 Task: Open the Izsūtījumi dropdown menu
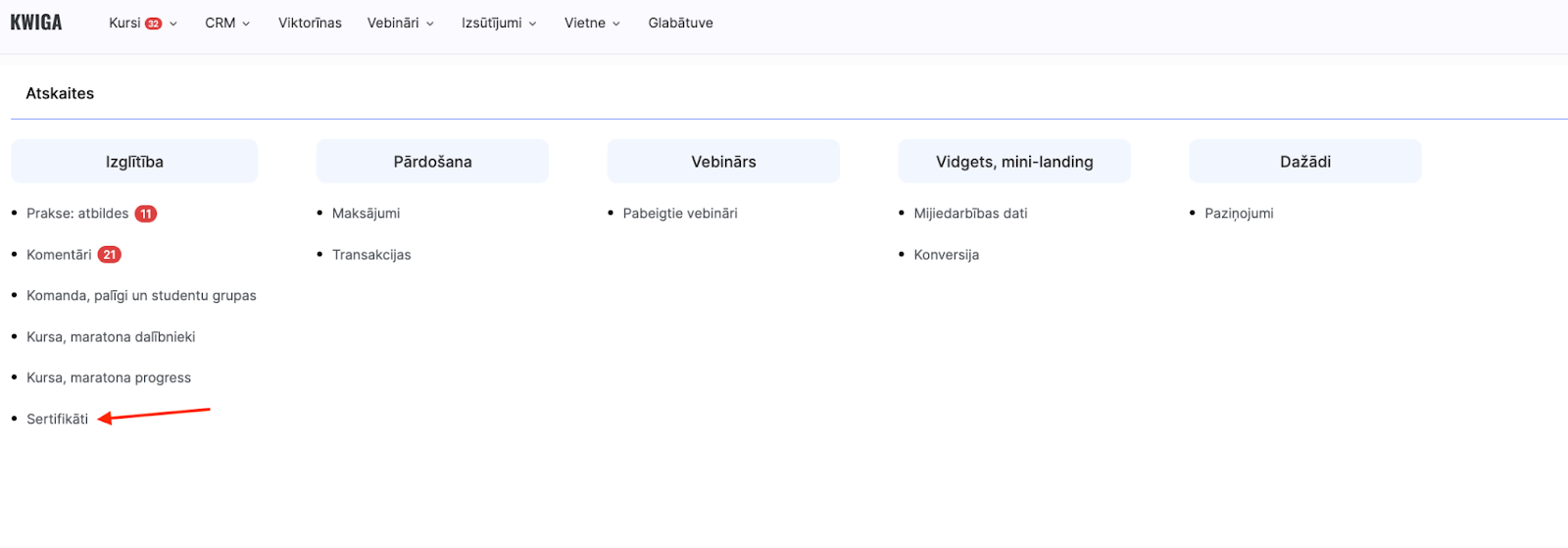[499, 23]
